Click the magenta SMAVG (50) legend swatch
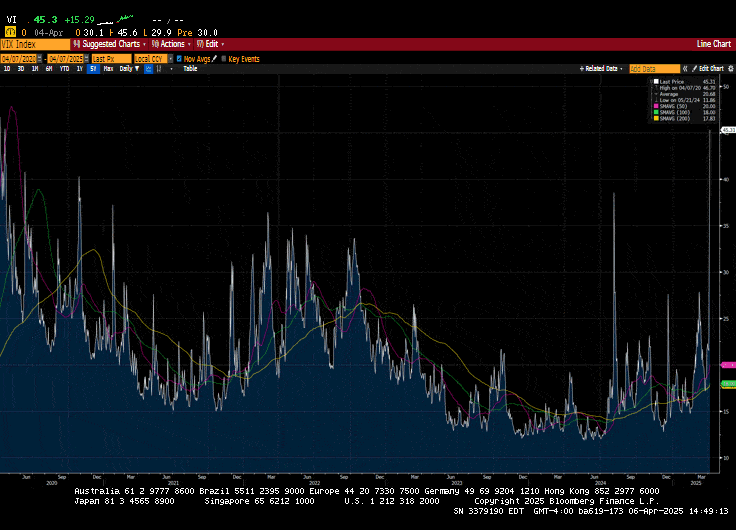 (656, 104)
